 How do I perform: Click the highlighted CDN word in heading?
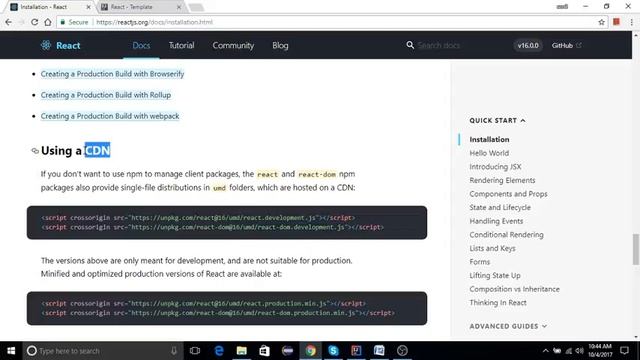[97, 151]
